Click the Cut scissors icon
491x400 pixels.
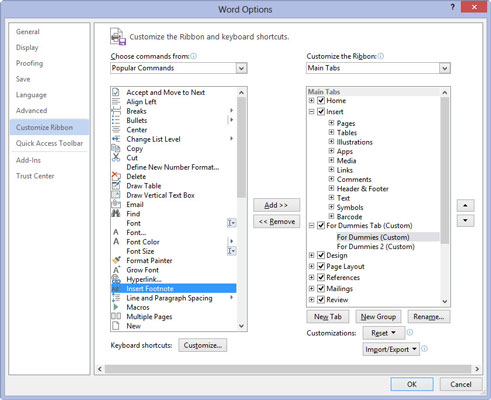(x=116, y=158)
